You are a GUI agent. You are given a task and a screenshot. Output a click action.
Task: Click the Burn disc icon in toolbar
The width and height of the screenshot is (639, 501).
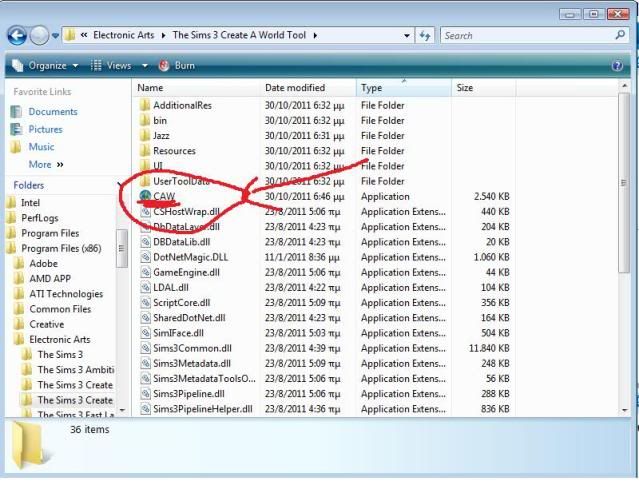pos(164,65)
